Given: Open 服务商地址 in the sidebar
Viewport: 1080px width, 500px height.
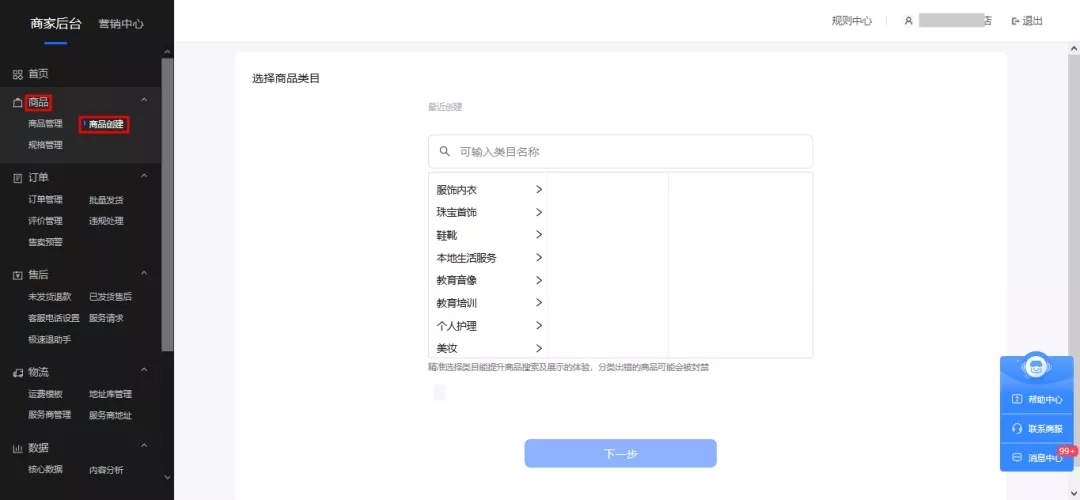Looking at the screenshot, I should tap(110, 415).
